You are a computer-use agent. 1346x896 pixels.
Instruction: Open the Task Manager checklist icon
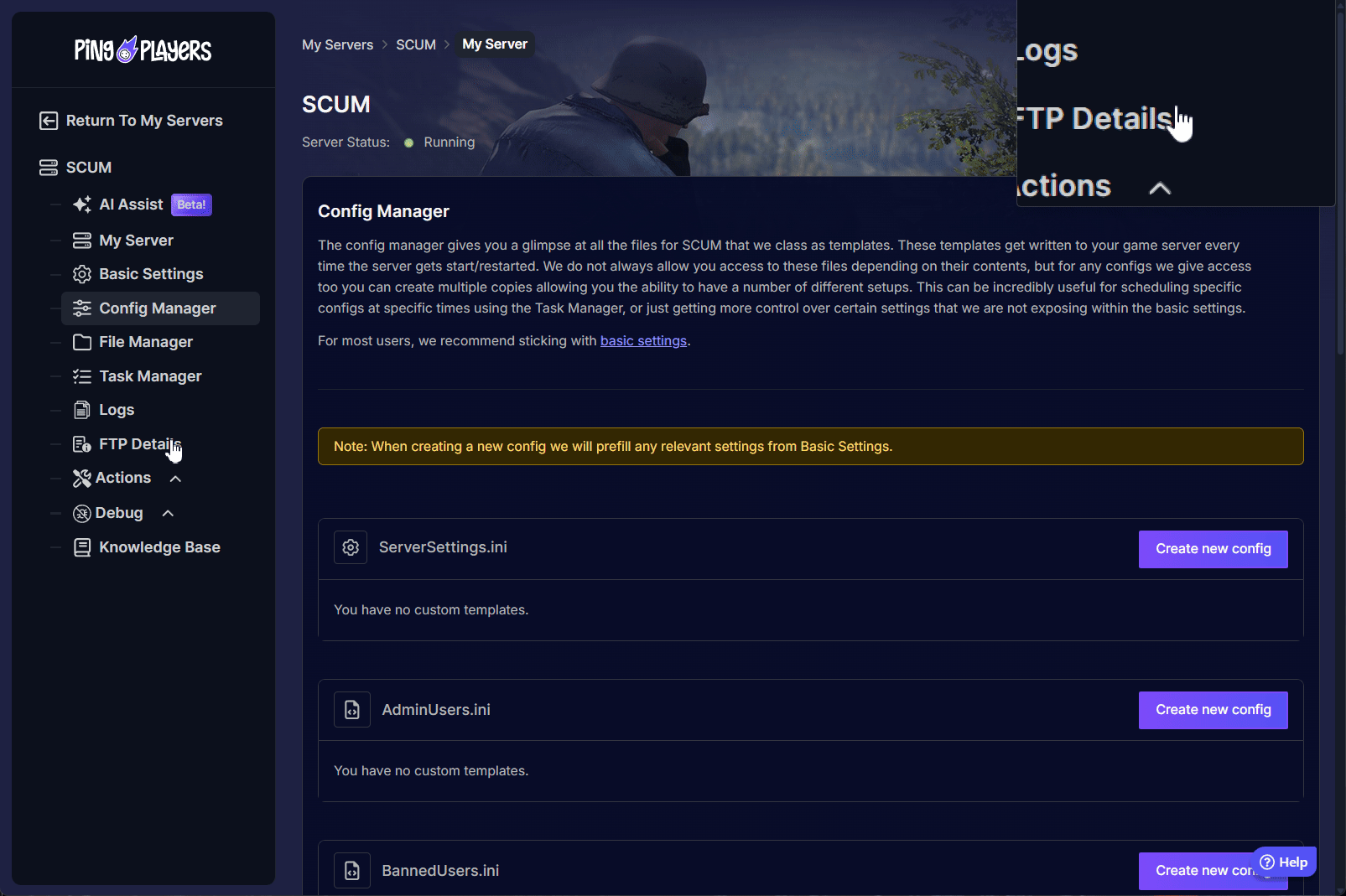click(82, 376)
